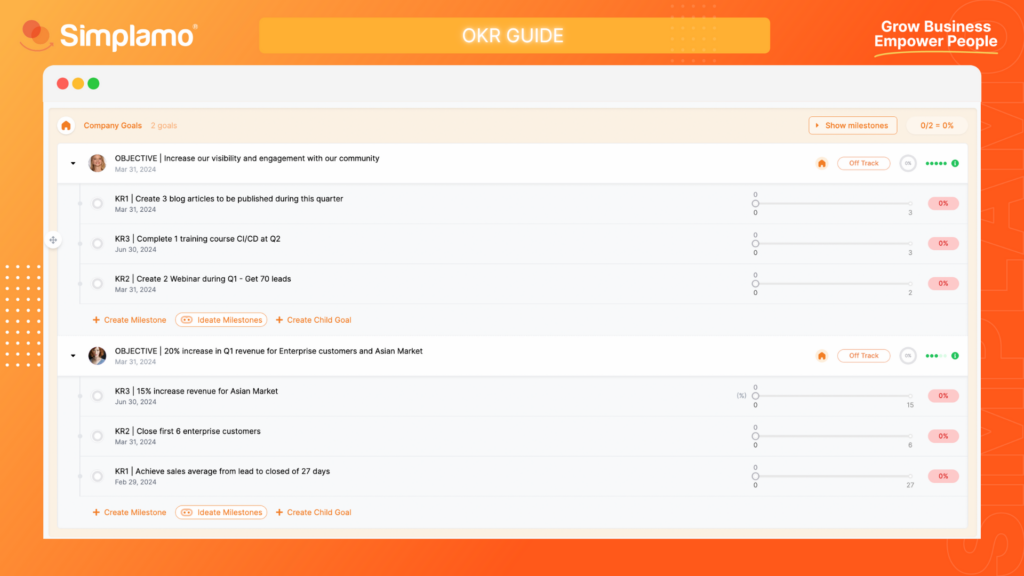The image size is (1024, 576).
Task: Check the circle beside KR1 blog articles
Action: click(x=97, y=203)
